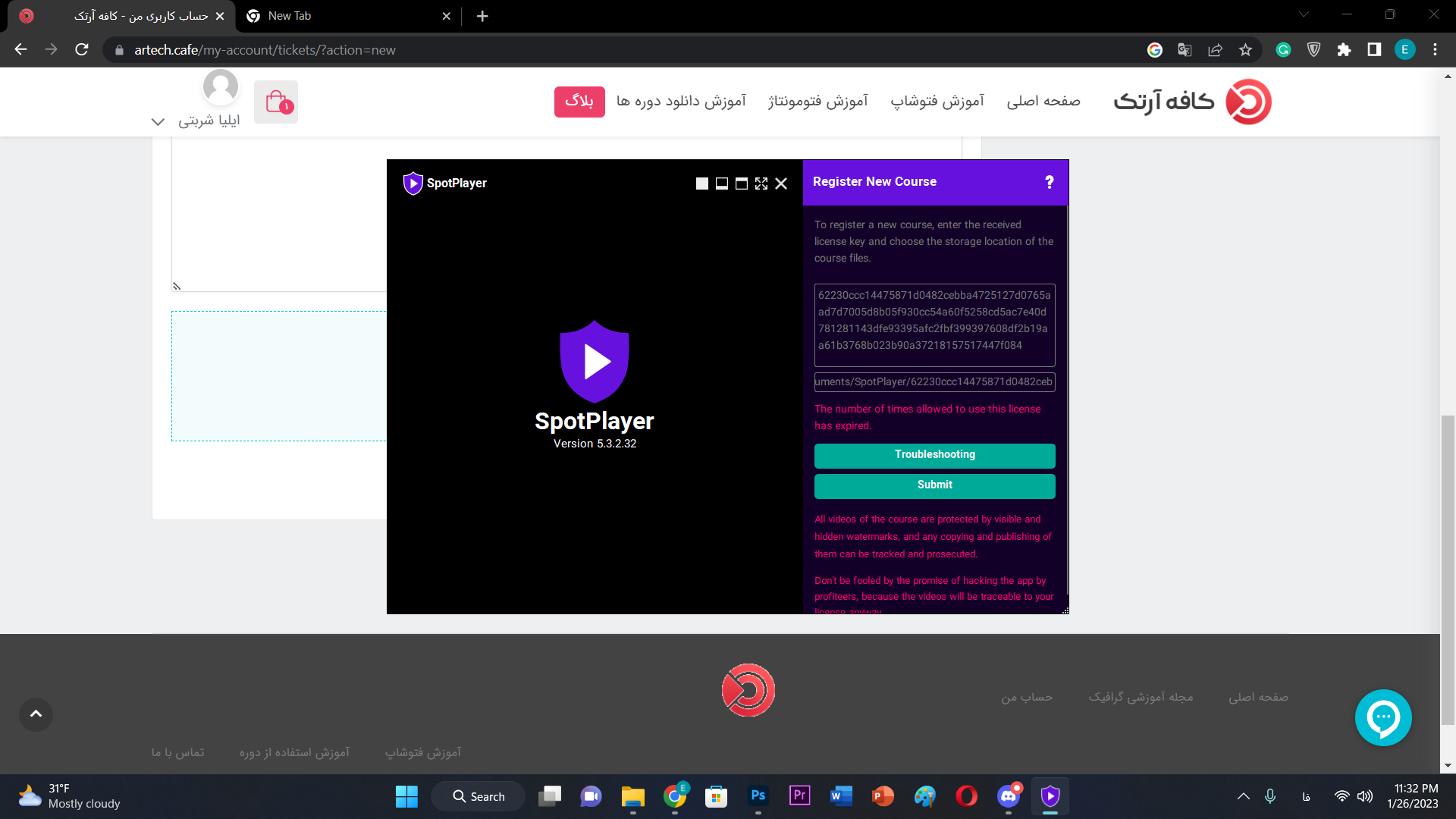
Task: Expand the user account dropdown chevron
Action: click(x=158, y=121)
